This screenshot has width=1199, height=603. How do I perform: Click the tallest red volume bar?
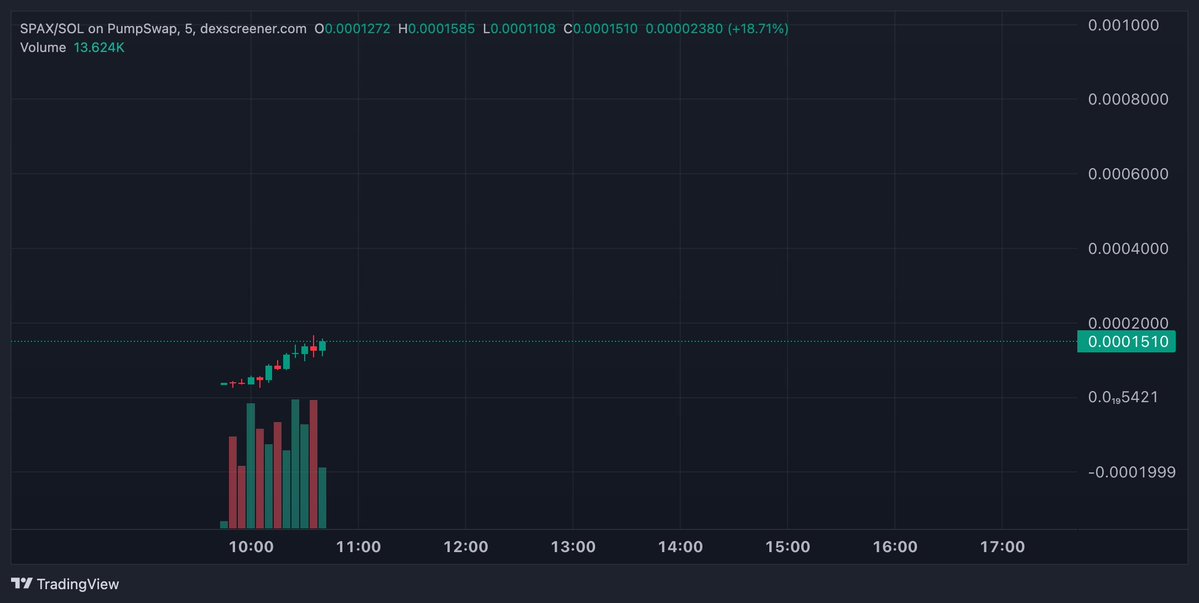[314, 464]
